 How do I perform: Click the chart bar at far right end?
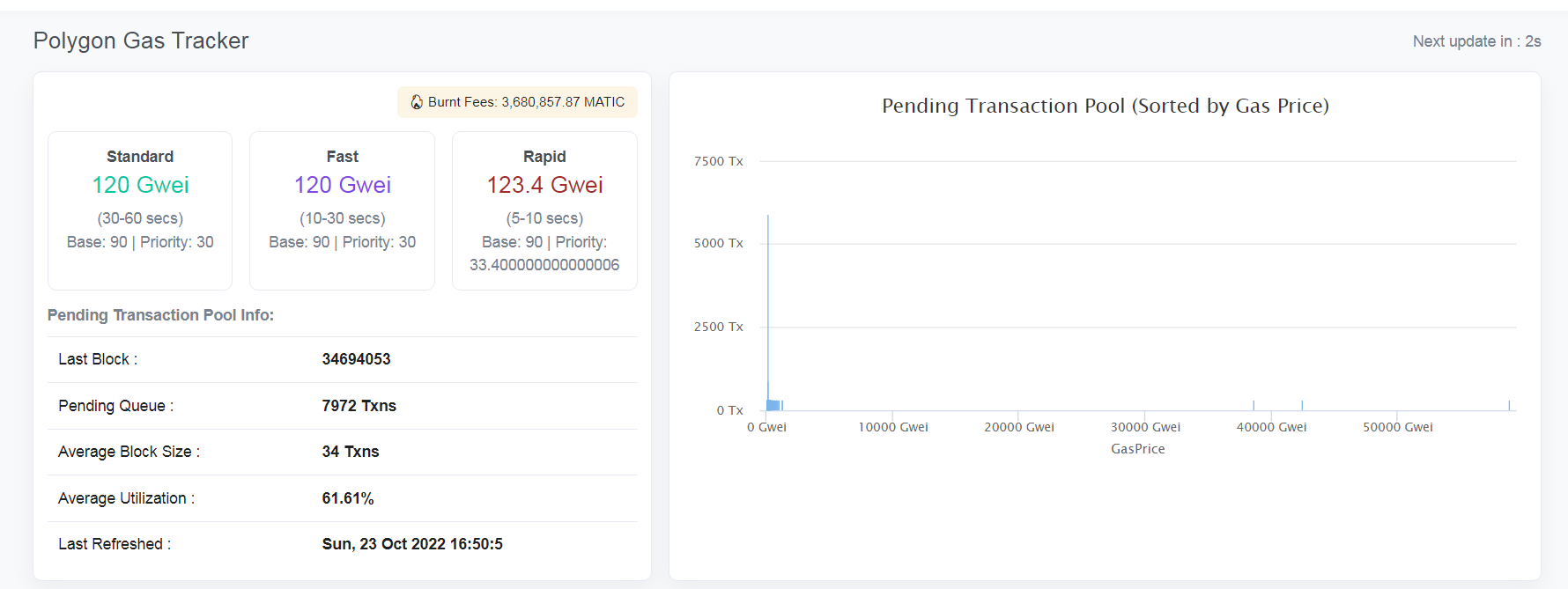pos(1509,405)
